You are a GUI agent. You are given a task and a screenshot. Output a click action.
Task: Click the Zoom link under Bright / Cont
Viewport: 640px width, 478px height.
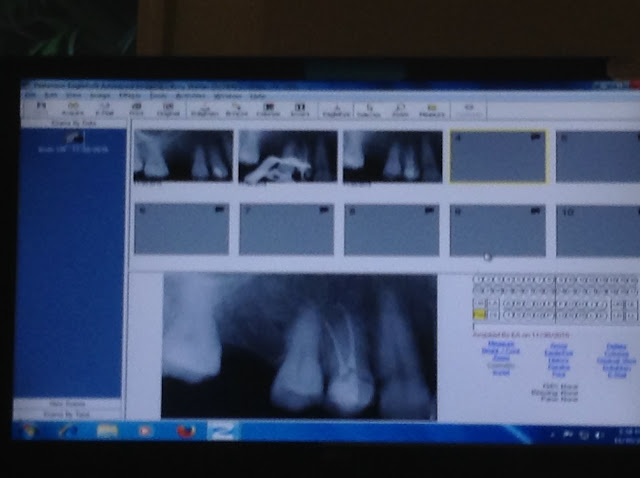pos(500,358)
